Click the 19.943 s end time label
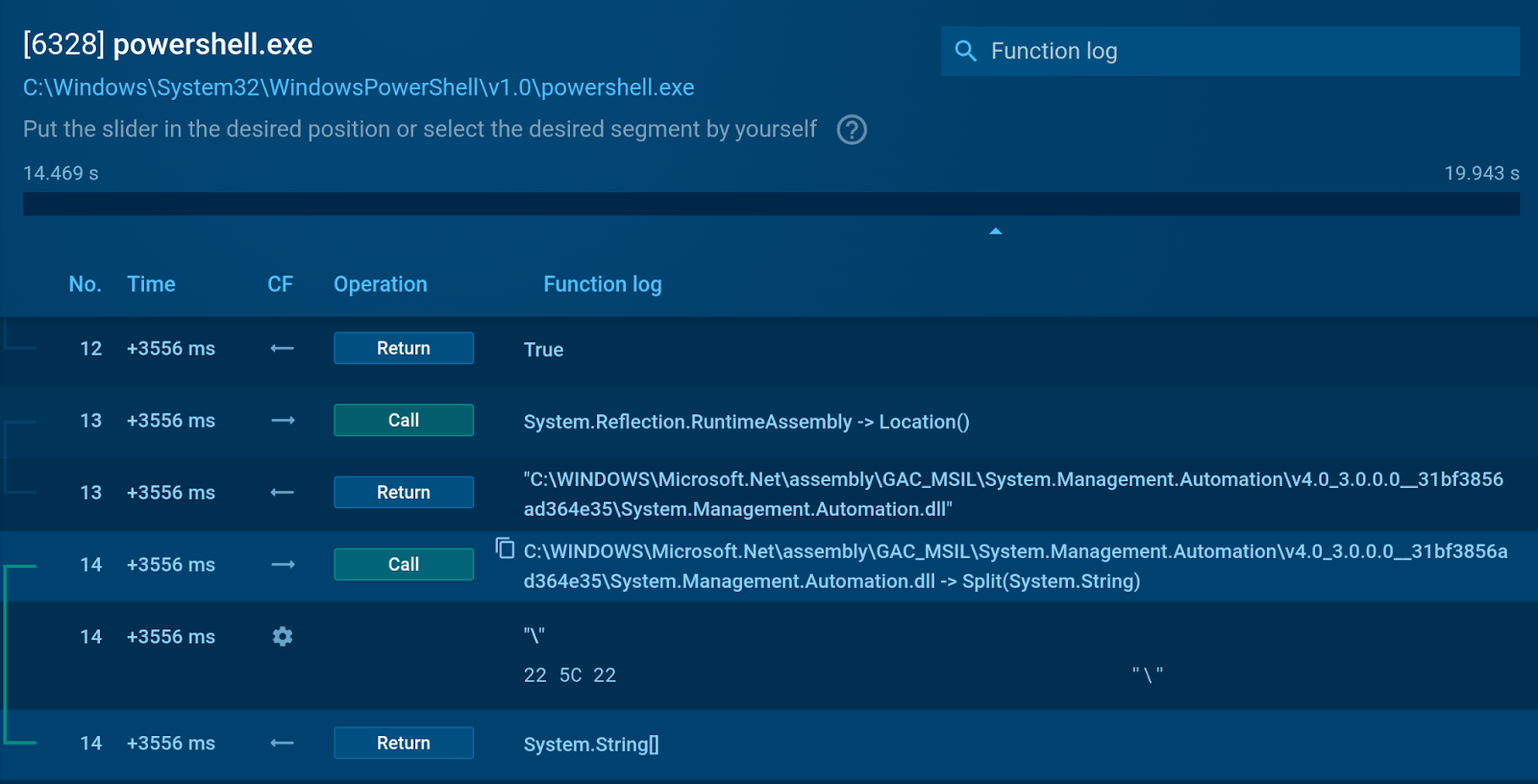The height and width of the screenshot is (784, 1538). 1481,173
